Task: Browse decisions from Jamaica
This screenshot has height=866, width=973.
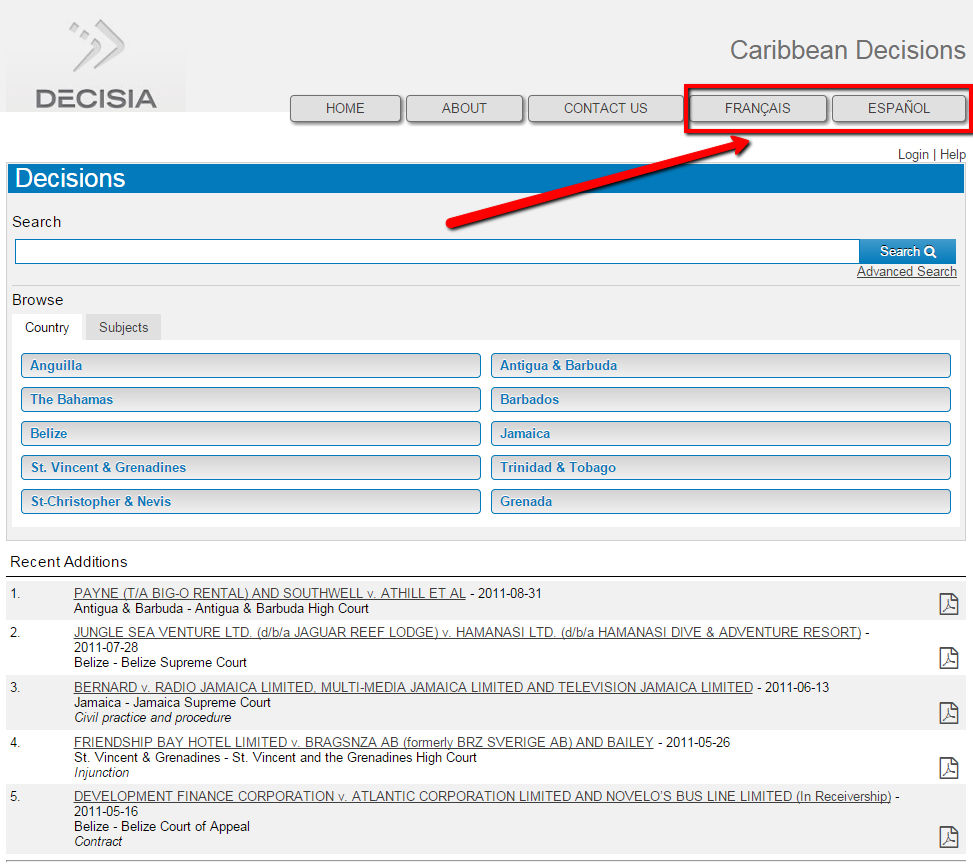Action: tap(720, 434)
